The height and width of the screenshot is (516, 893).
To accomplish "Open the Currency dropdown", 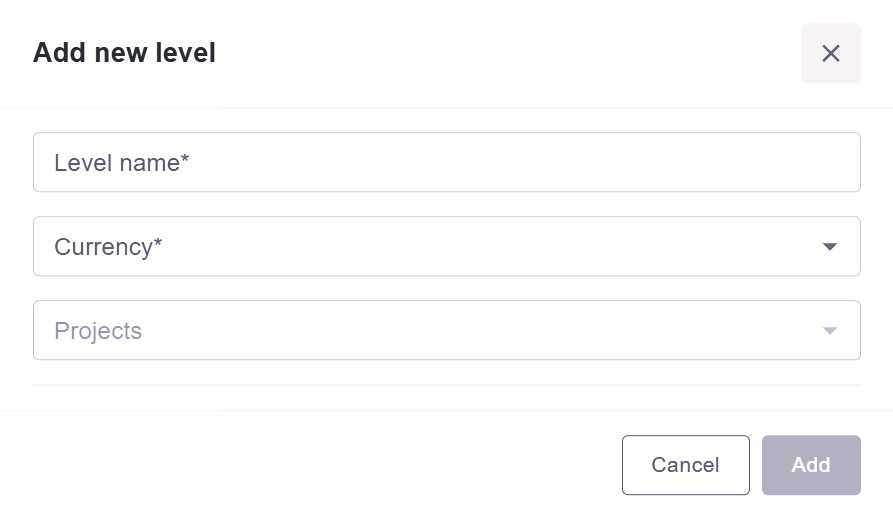I will pos(446,246).
